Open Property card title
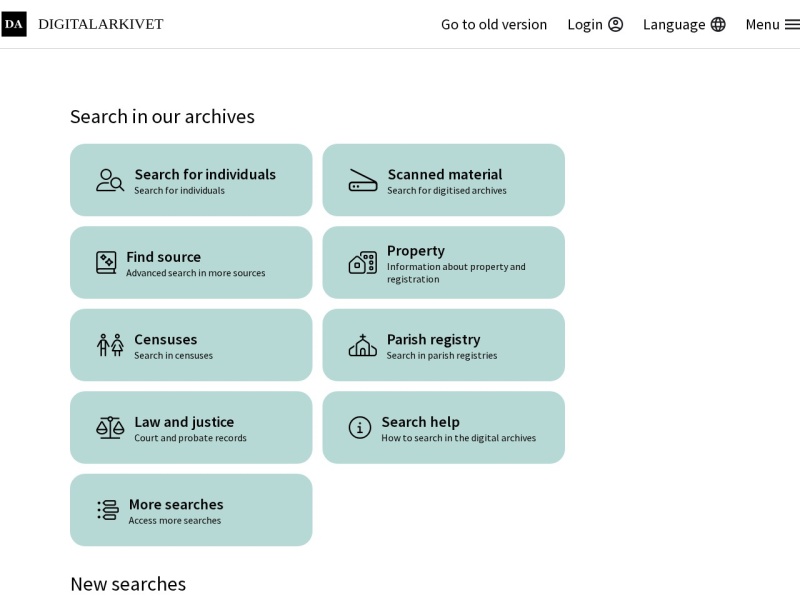The width and height of the screenshot is (800, 600). tap(416, 251)
